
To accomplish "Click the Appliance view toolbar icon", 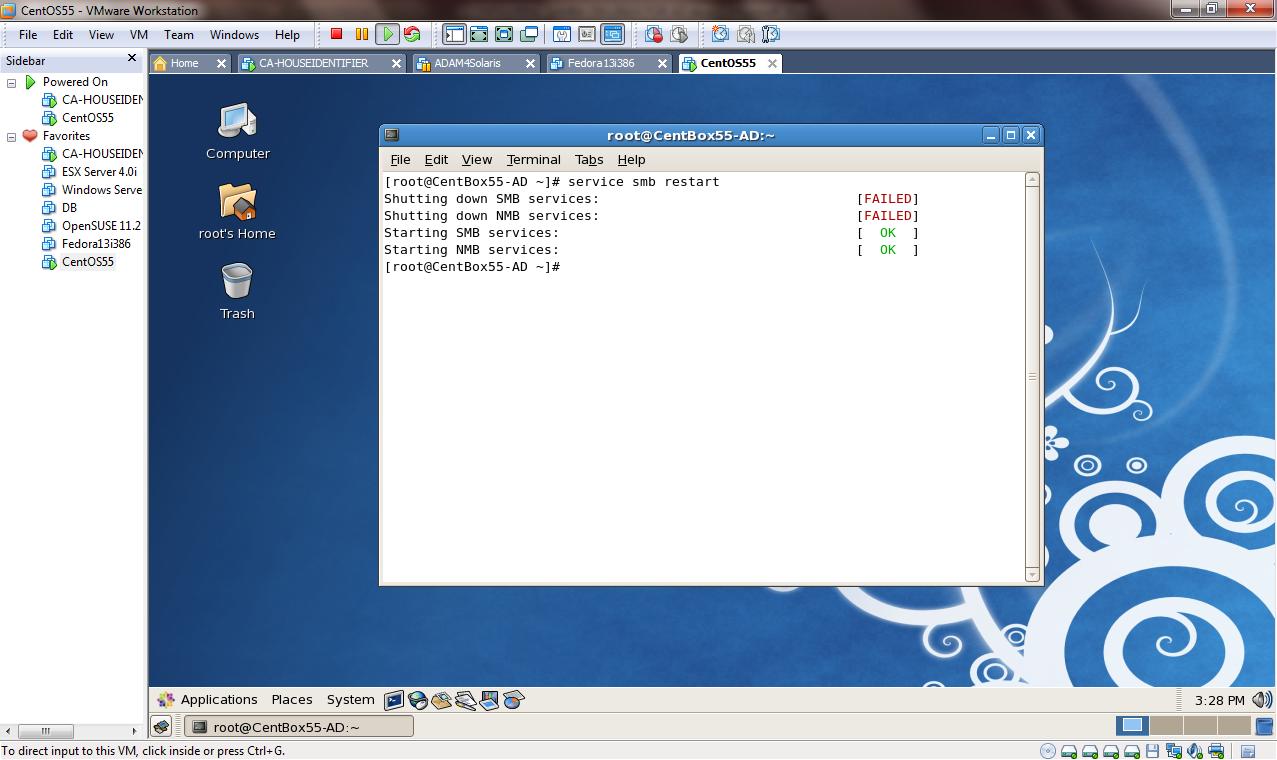I will pyautogui.click(x=587, y=34).
